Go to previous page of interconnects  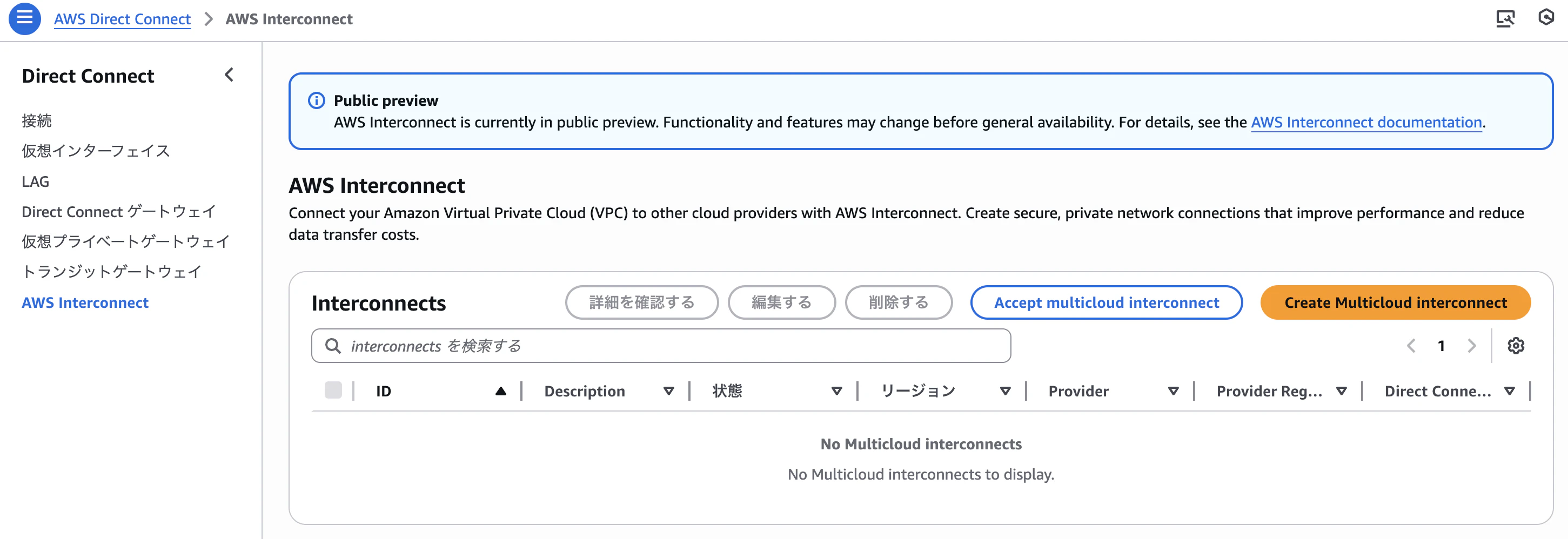tap(1411, 346)
